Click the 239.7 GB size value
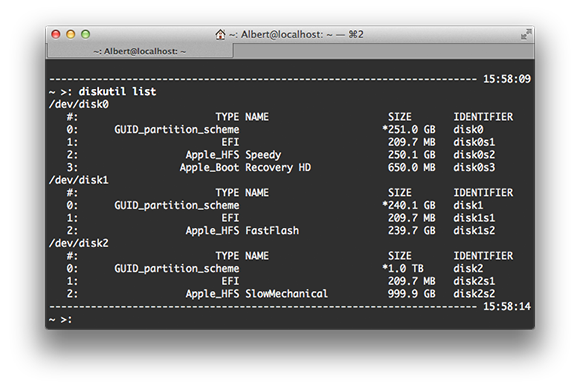The height and width of the screenshot is (388, 580). point(412,230)
